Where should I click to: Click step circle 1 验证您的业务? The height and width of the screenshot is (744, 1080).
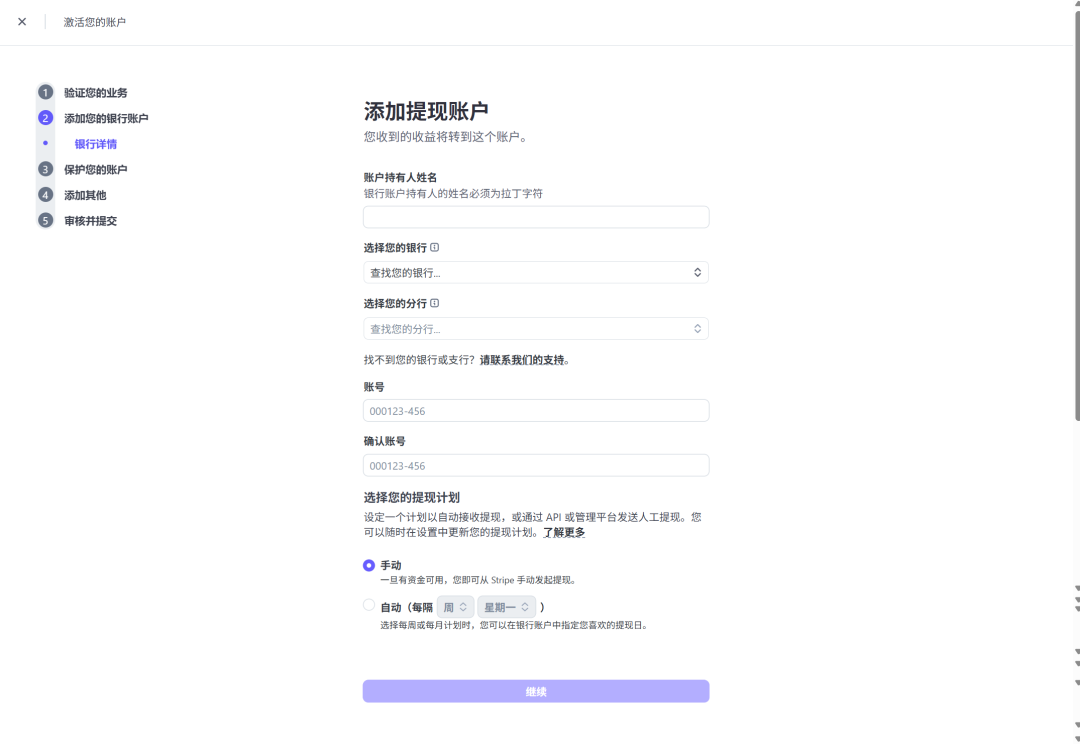pyautogui.click(x=45, y=92)
